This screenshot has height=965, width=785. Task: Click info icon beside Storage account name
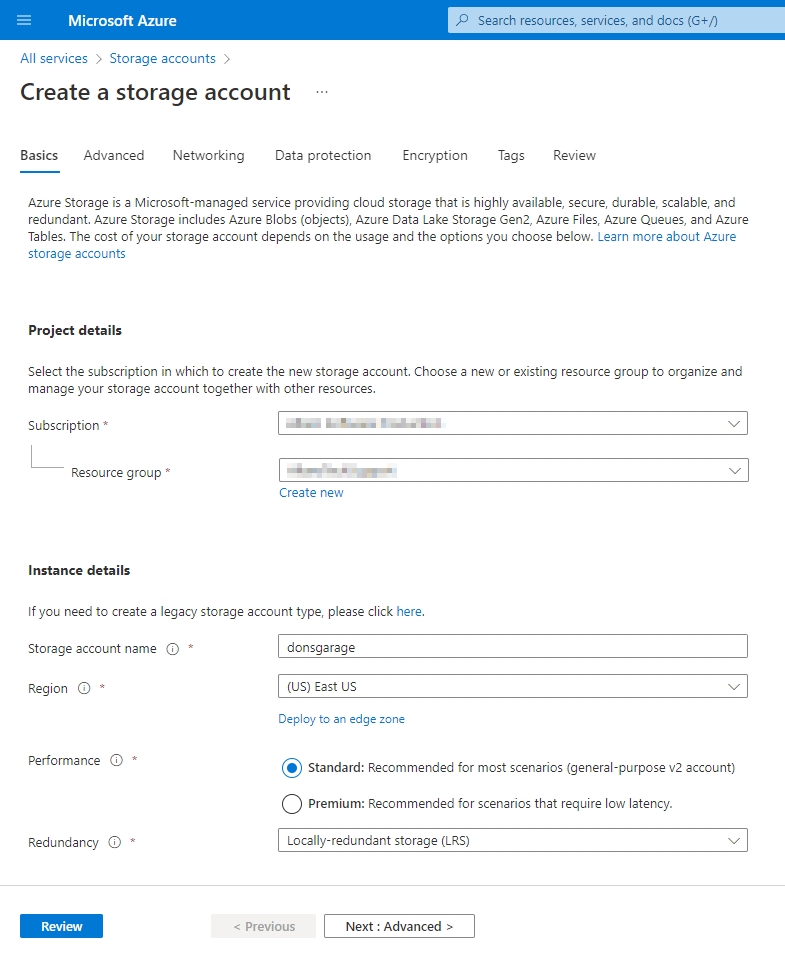(173, 649)
